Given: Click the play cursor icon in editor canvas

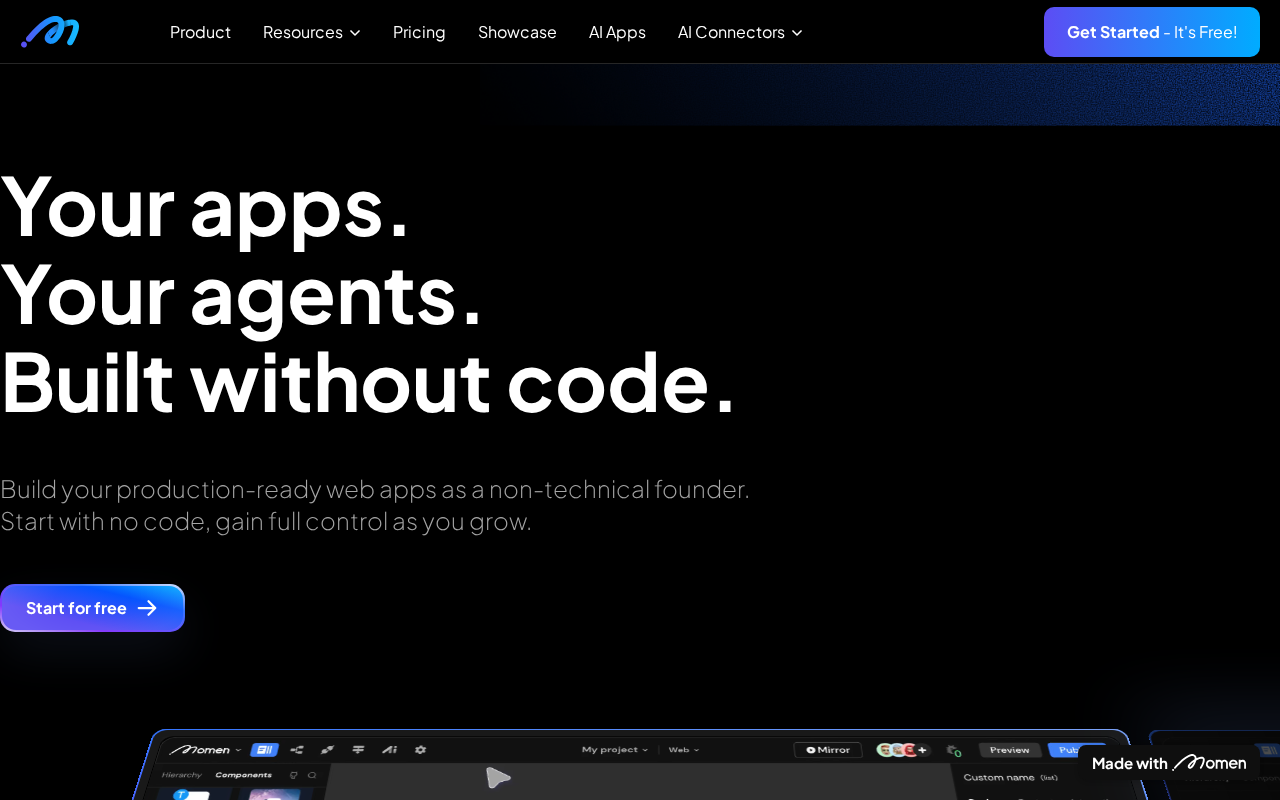Looking at the screenshot, I should 497,777.
